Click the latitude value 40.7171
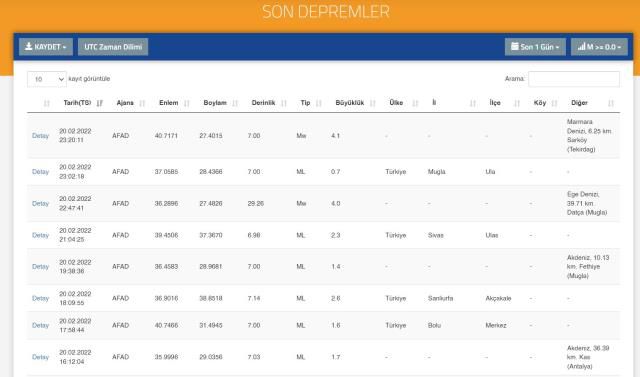 click(x=166, y=136)
